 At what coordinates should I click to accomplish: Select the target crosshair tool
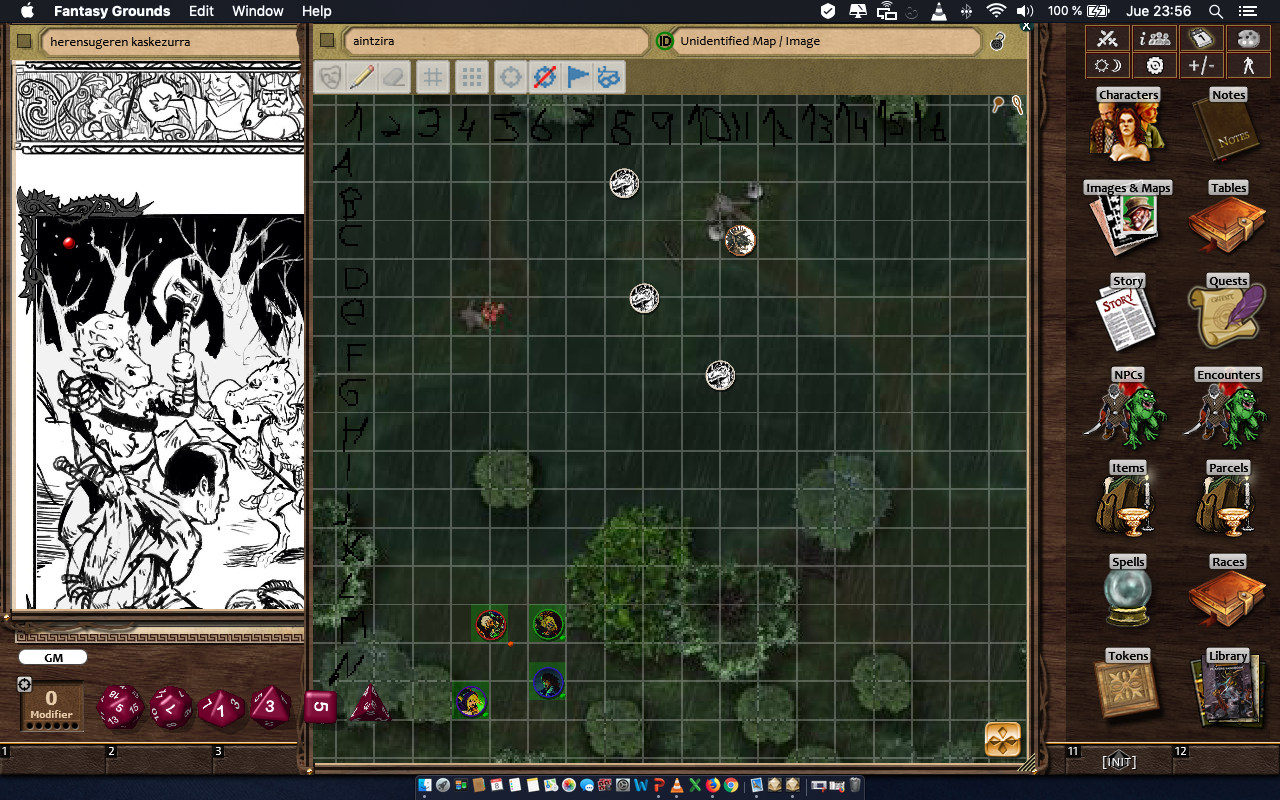(511, 76)
